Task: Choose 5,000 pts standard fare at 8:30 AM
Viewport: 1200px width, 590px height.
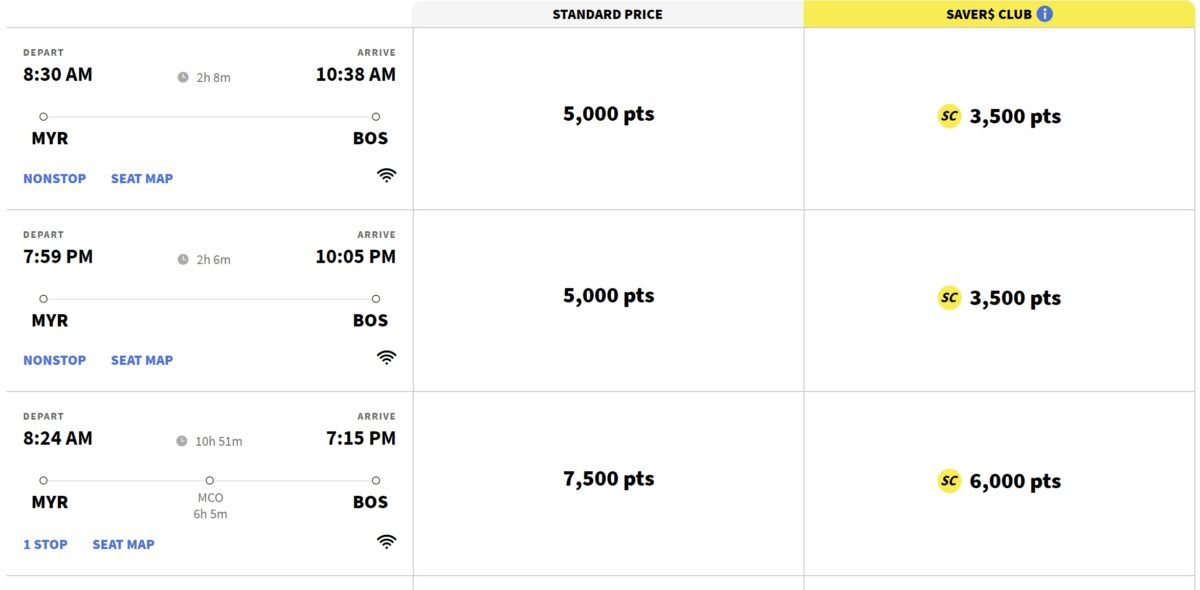Action: [608, 114]
